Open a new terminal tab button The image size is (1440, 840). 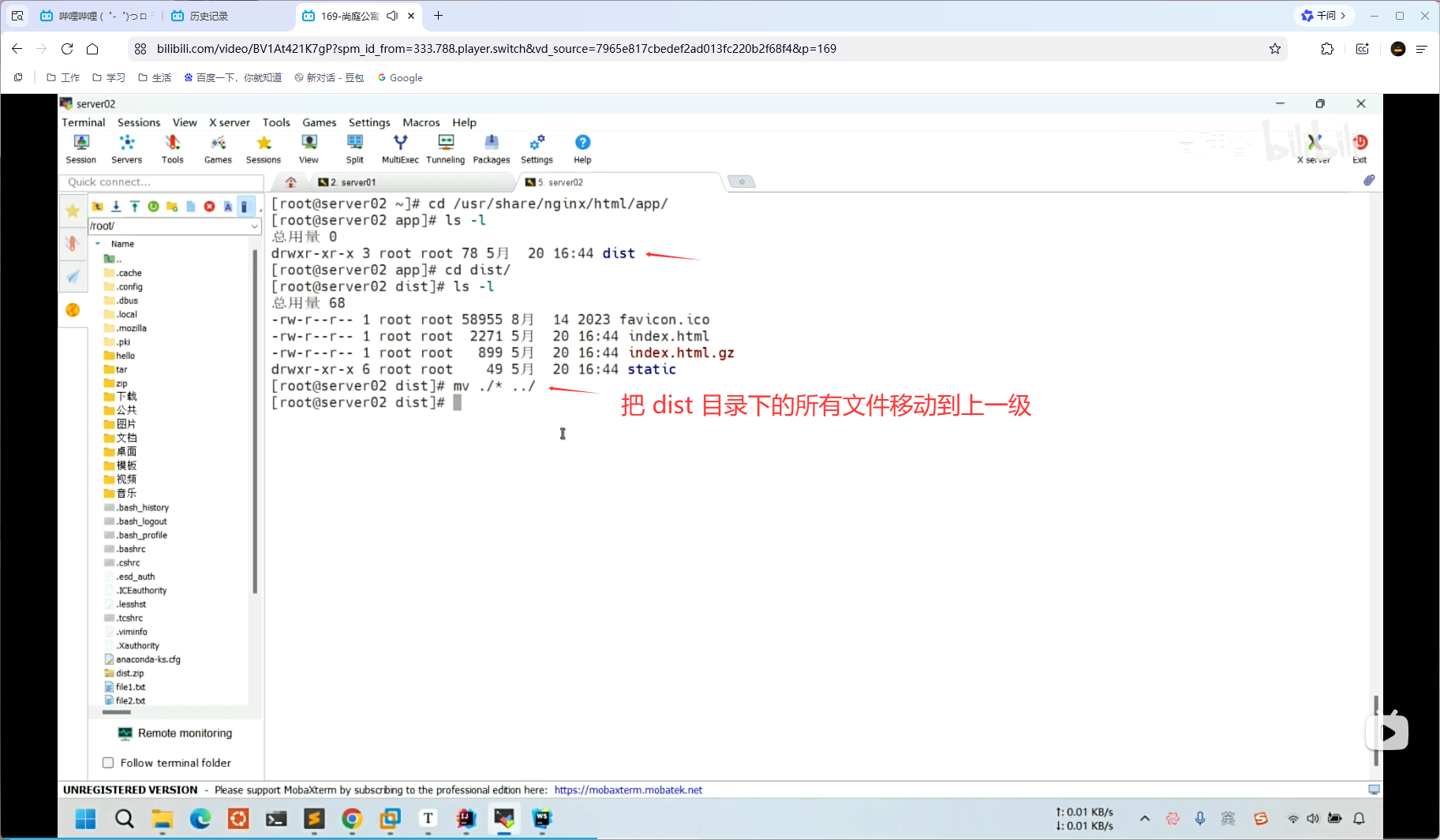742,182
